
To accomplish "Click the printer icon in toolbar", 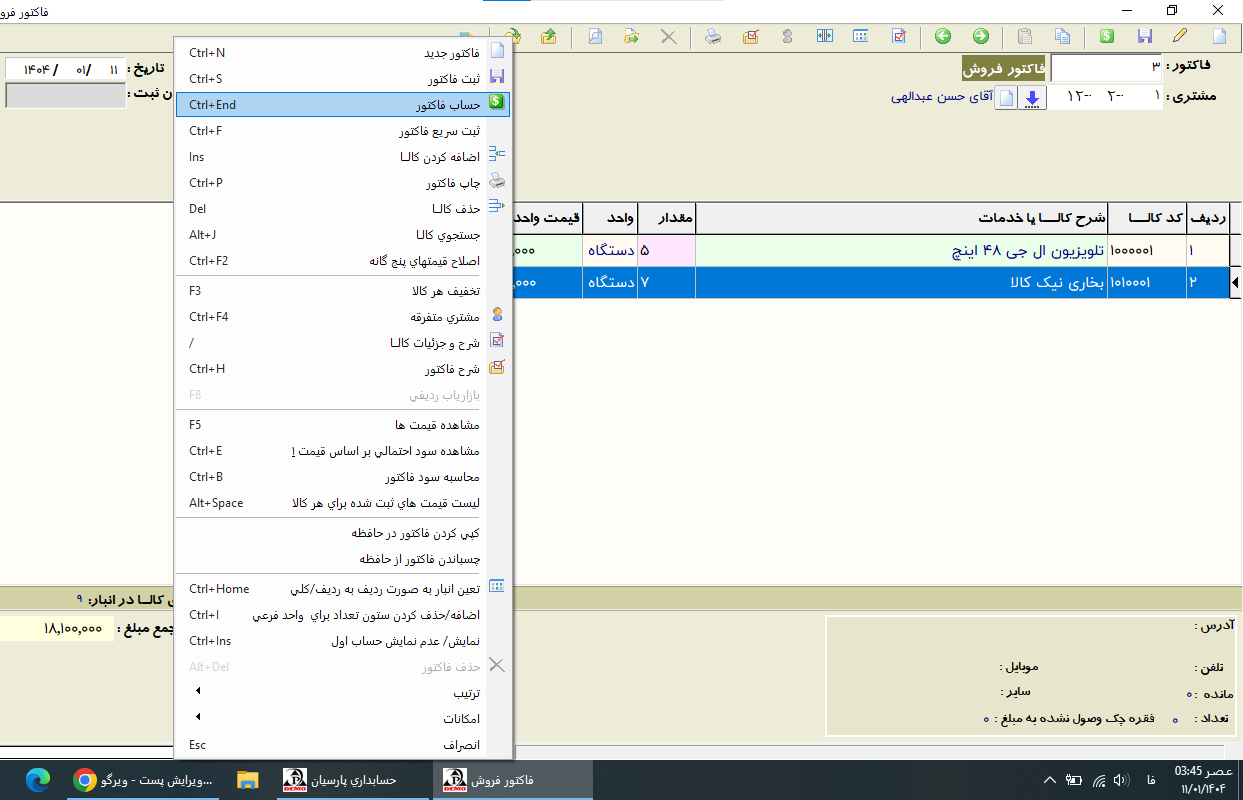I will [x=712, y=37].
